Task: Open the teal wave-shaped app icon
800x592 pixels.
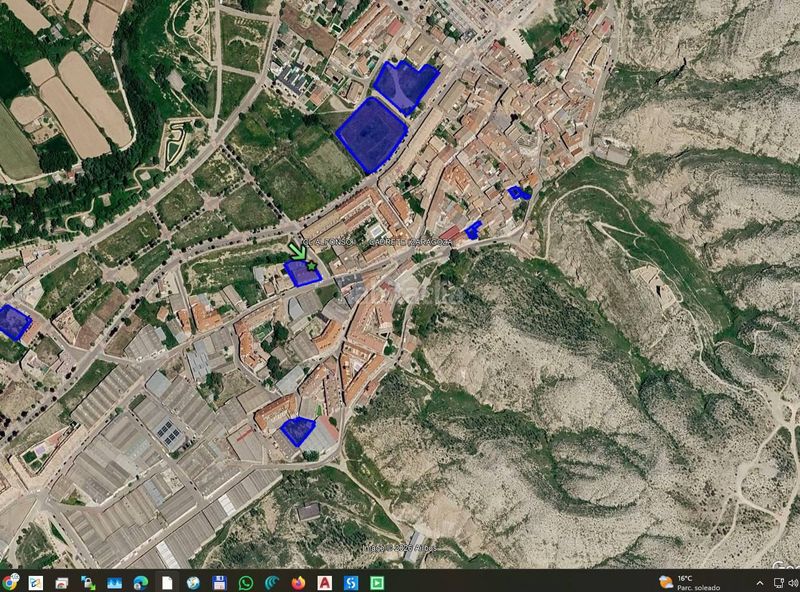Action: tap(272, 582)
